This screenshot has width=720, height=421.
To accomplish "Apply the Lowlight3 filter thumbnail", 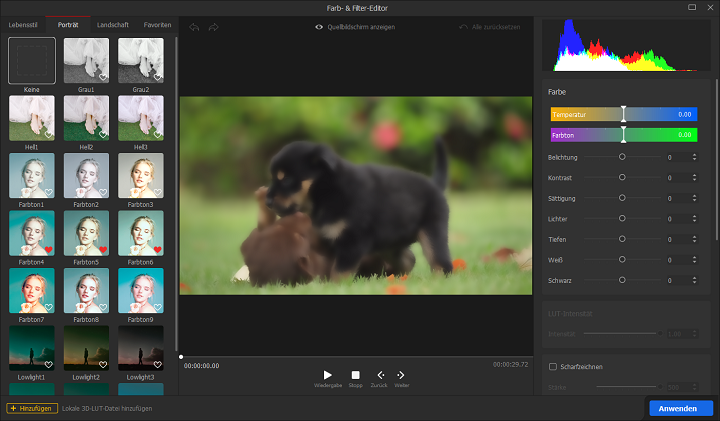I will point(141,348).
